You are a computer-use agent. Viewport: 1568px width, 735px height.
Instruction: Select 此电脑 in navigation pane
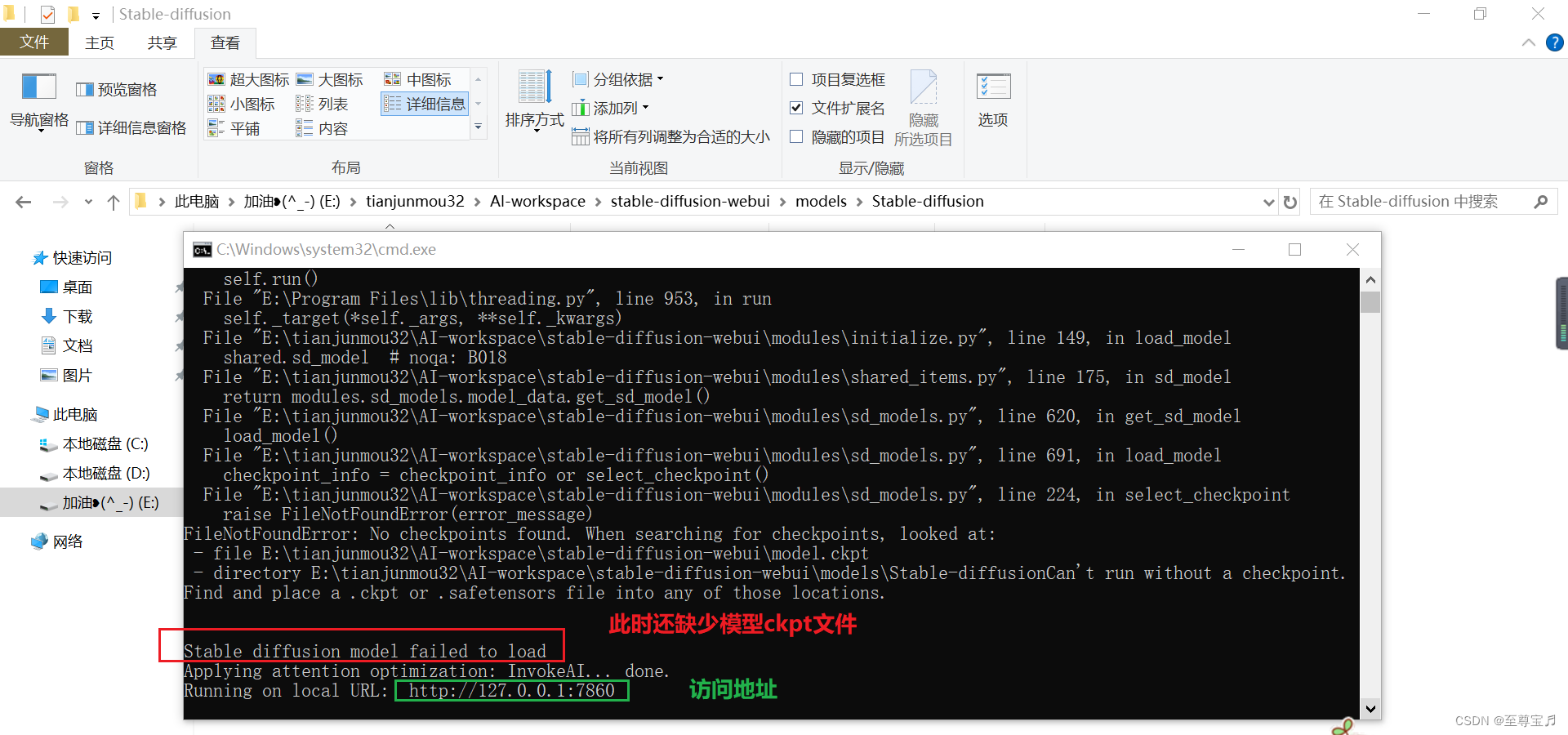(65, 415)
